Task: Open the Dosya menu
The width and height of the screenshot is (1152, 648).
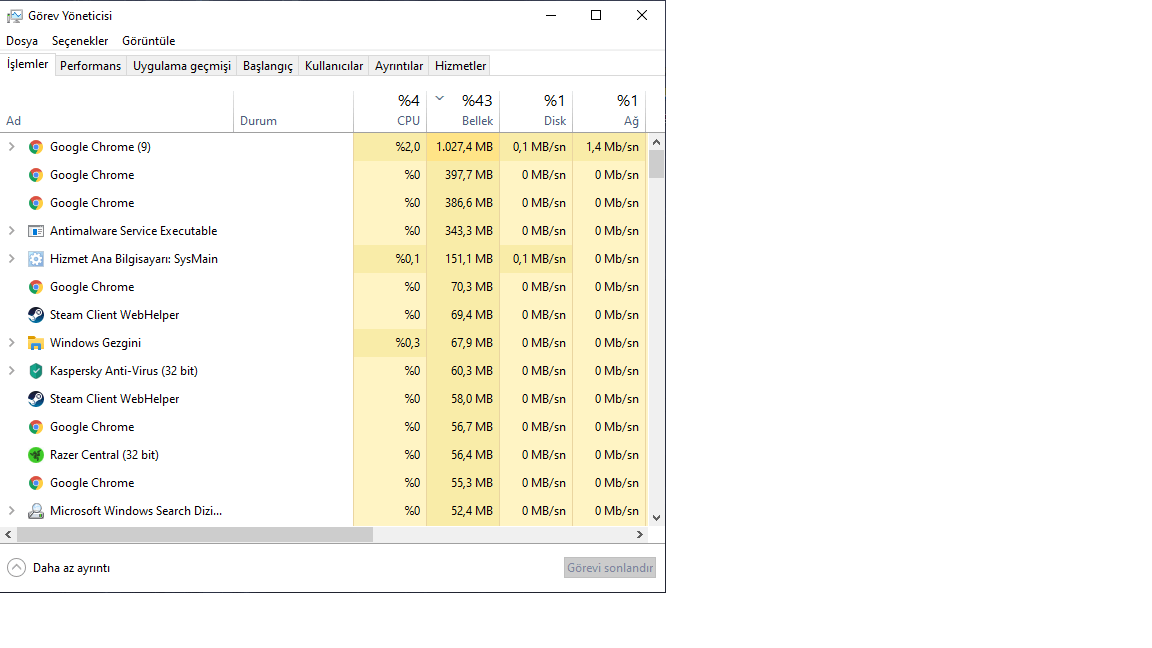Action: (x=22, y=41)
